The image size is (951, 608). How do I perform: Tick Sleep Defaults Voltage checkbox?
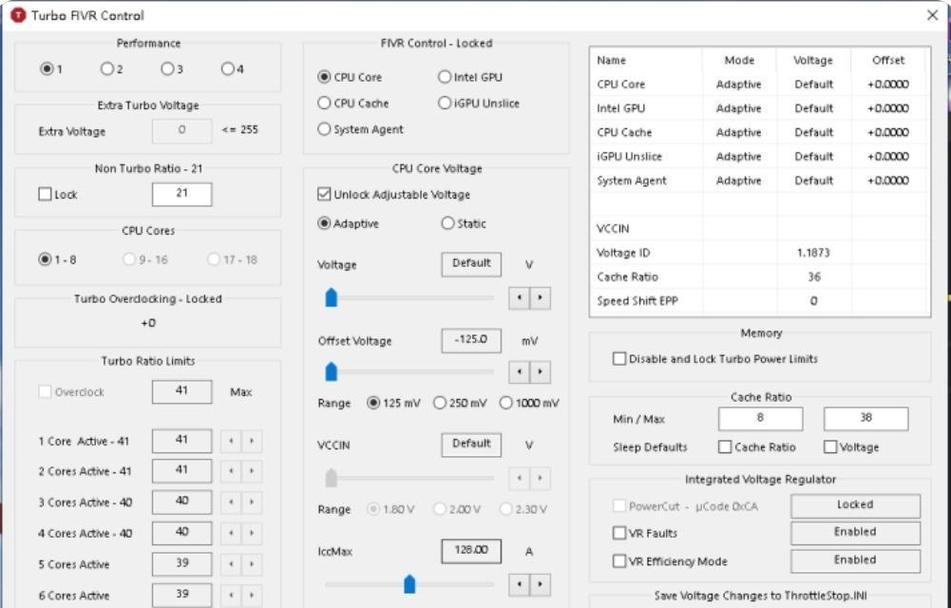point(830,447)
